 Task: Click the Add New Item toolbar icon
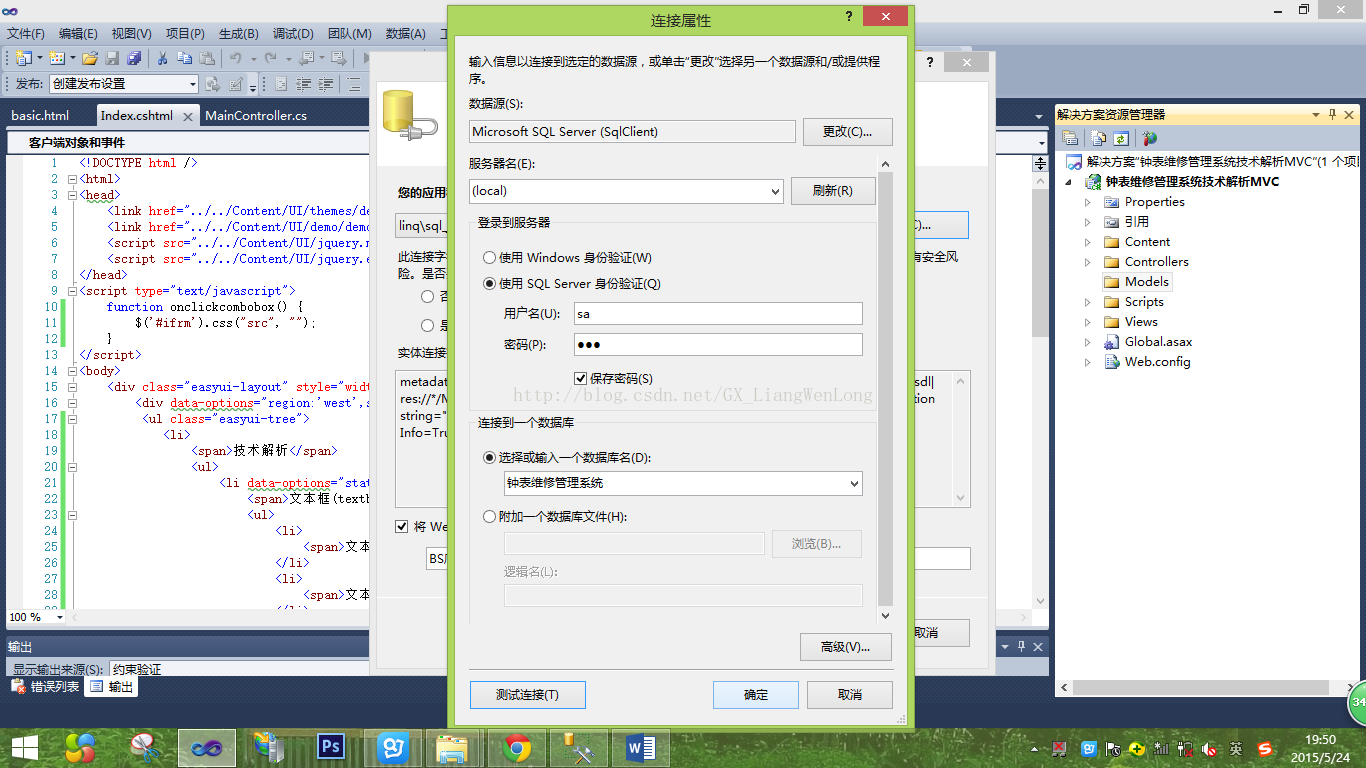click(x=56, y=58)
